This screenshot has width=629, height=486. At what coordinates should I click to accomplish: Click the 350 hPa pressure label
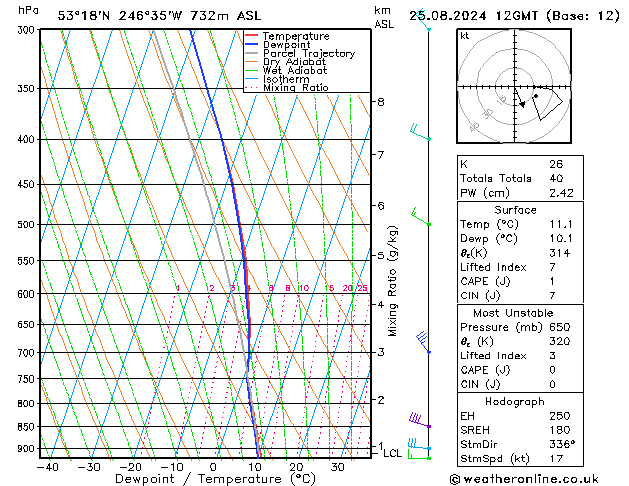click(28, 89)
